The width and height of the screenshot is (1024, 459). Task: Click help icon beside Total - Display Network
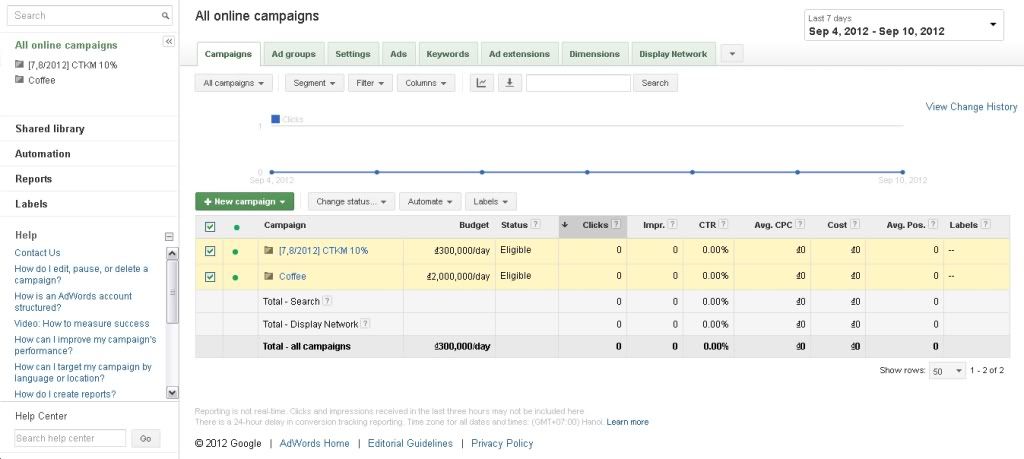[365, 324]
